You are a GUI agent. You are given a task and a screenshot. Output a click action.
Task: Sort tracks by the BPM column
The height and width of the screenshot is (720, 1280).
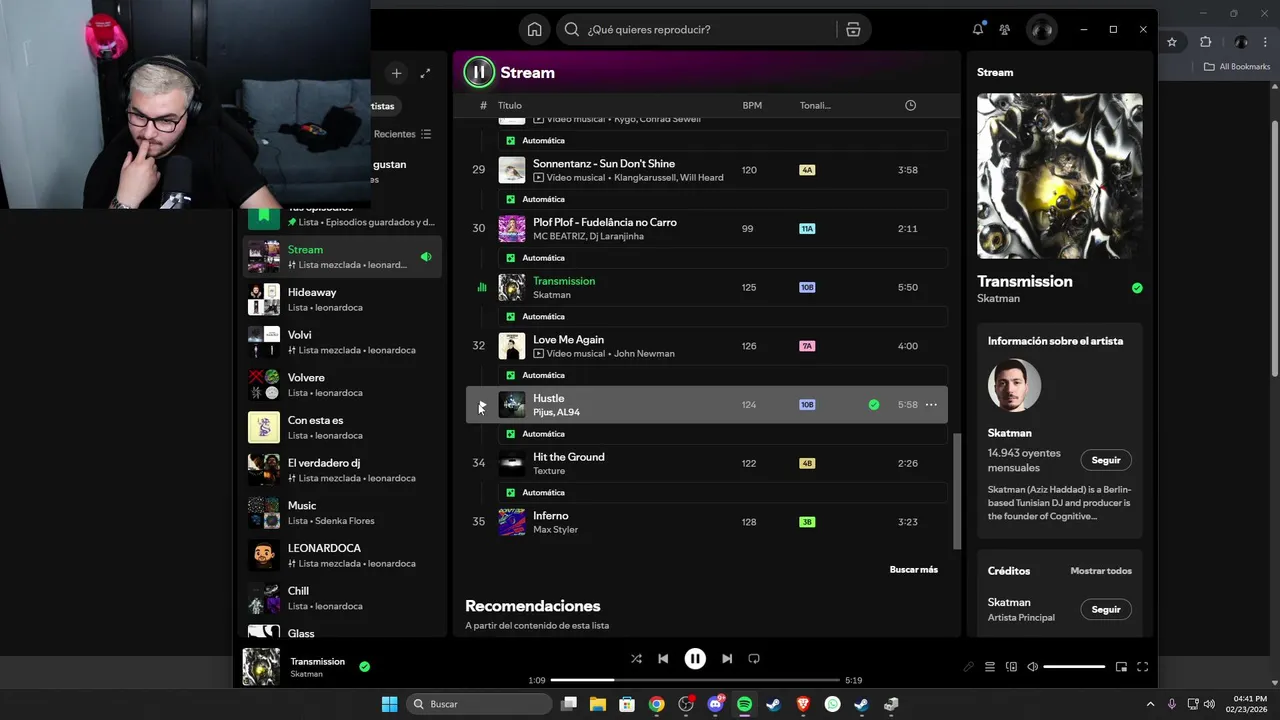[751, 105]
